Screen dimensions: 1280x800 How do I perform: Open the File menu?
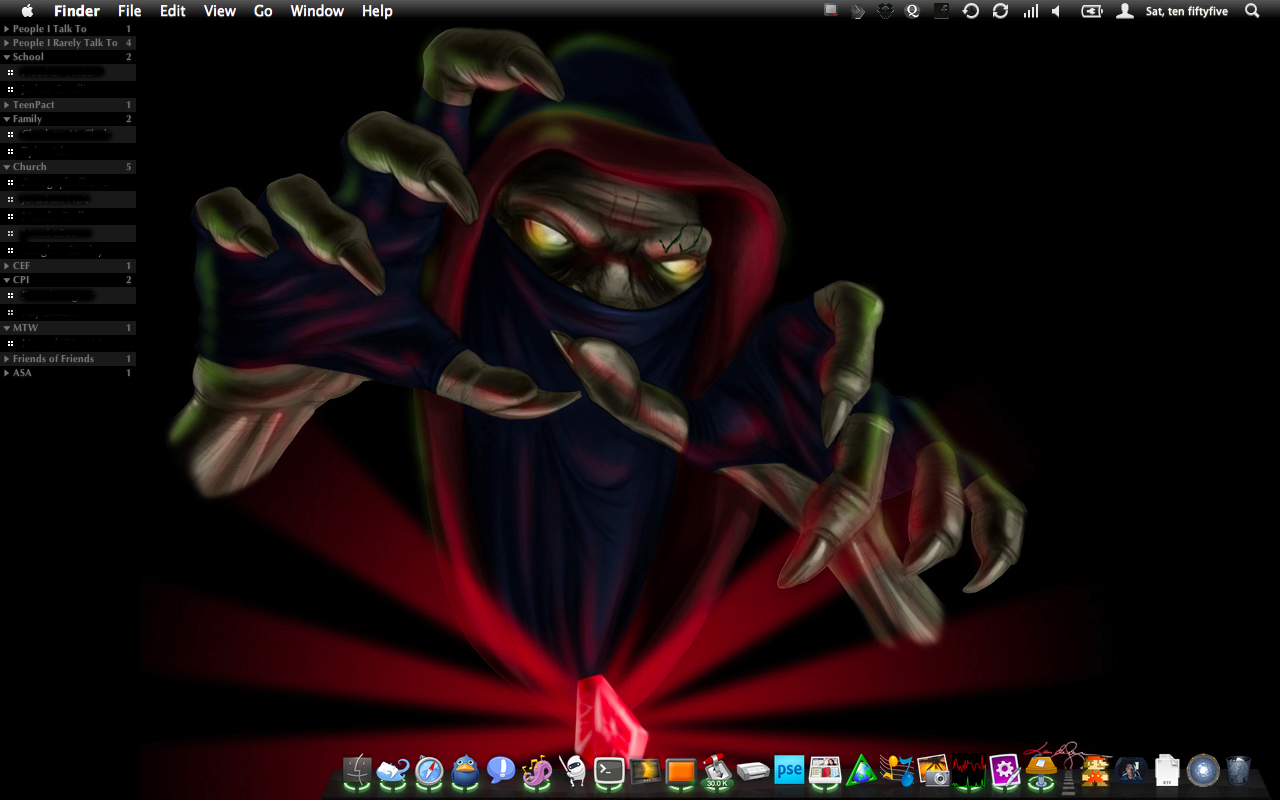click(x=130, y=11)
